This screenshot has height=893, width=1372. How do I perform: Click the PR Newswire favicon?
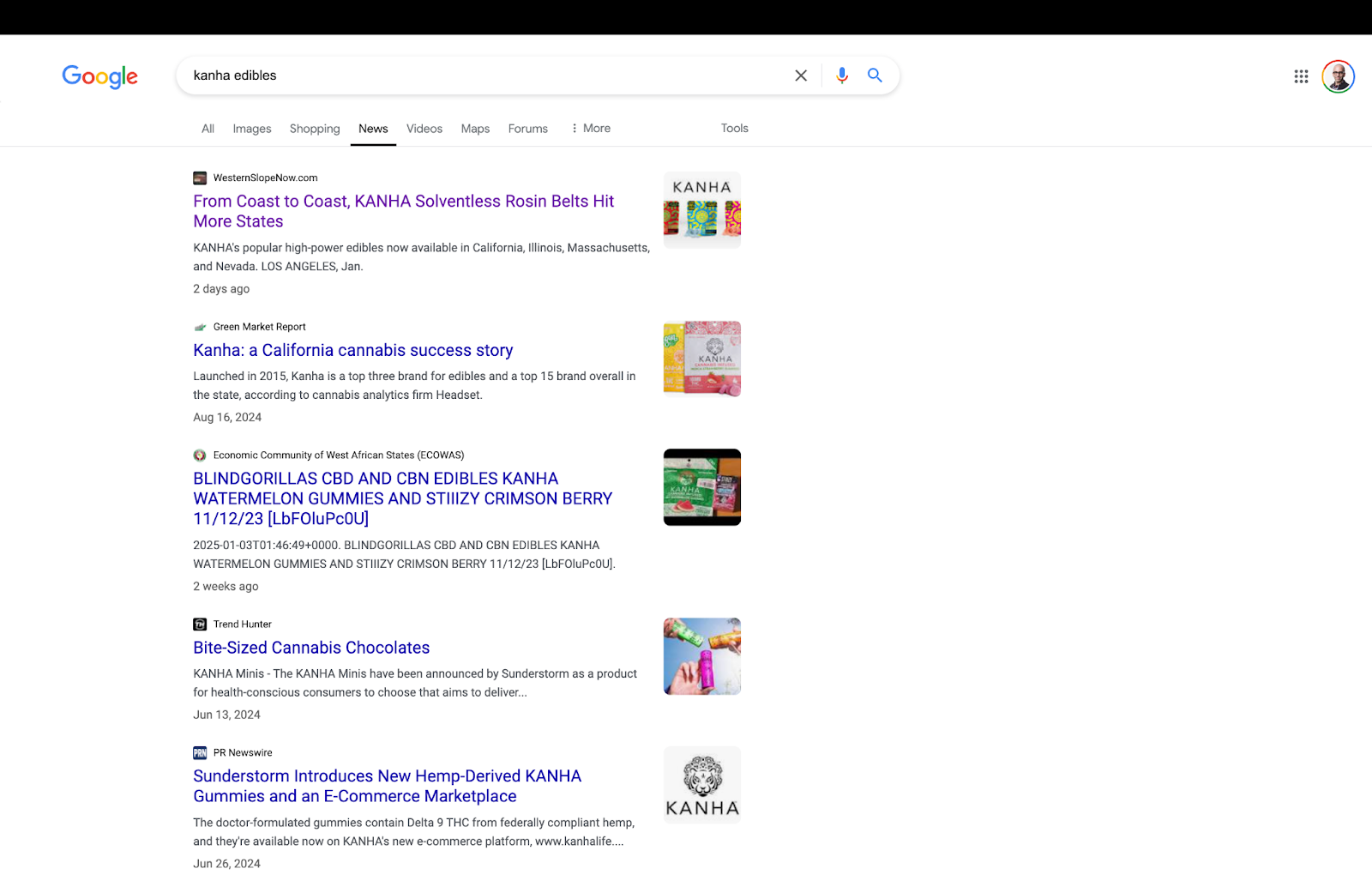pyautogui.click(x=200, y=753)
